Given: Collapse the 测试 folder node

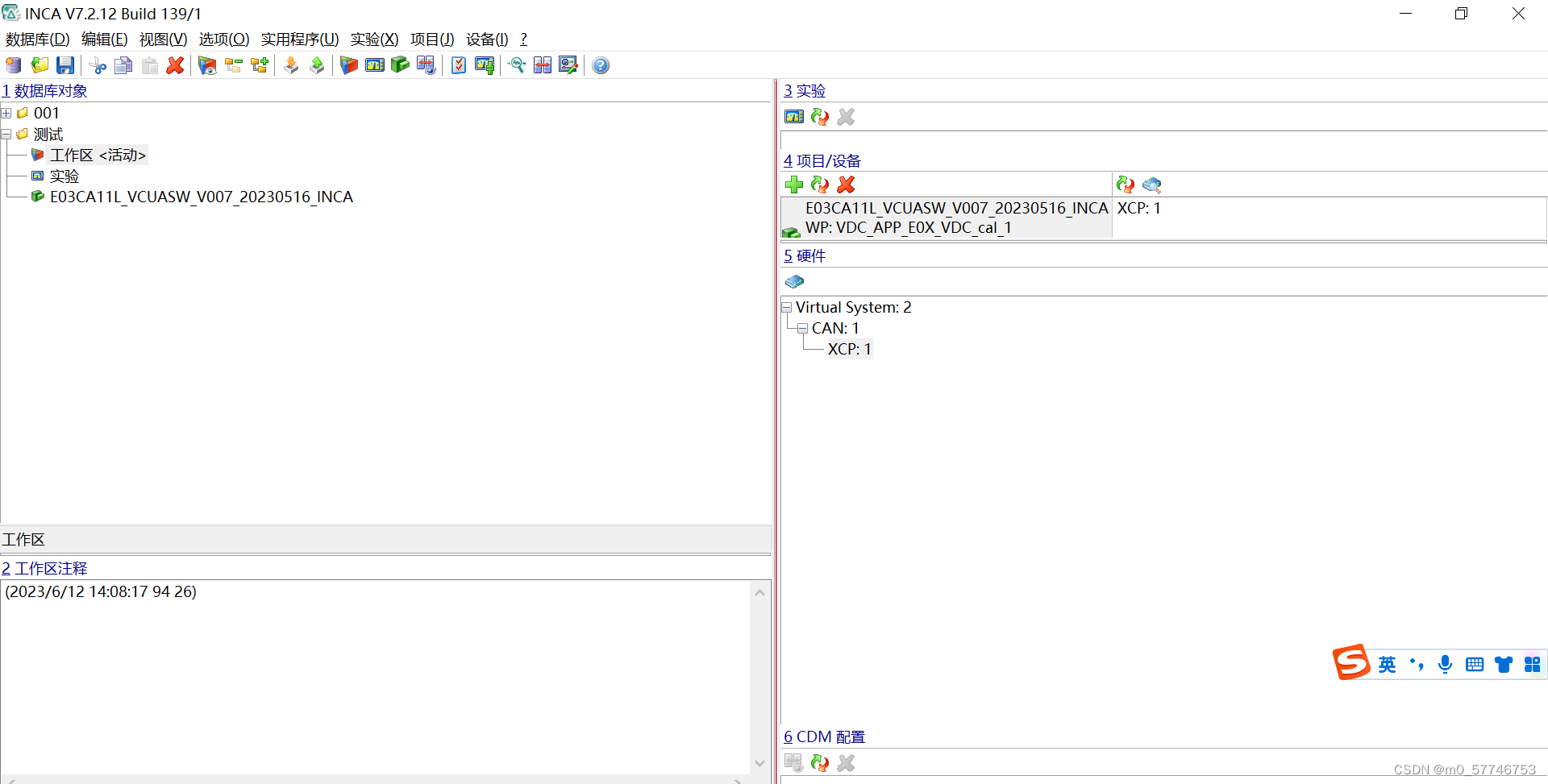Looking at the screenshot, I should tap(6, 135).
